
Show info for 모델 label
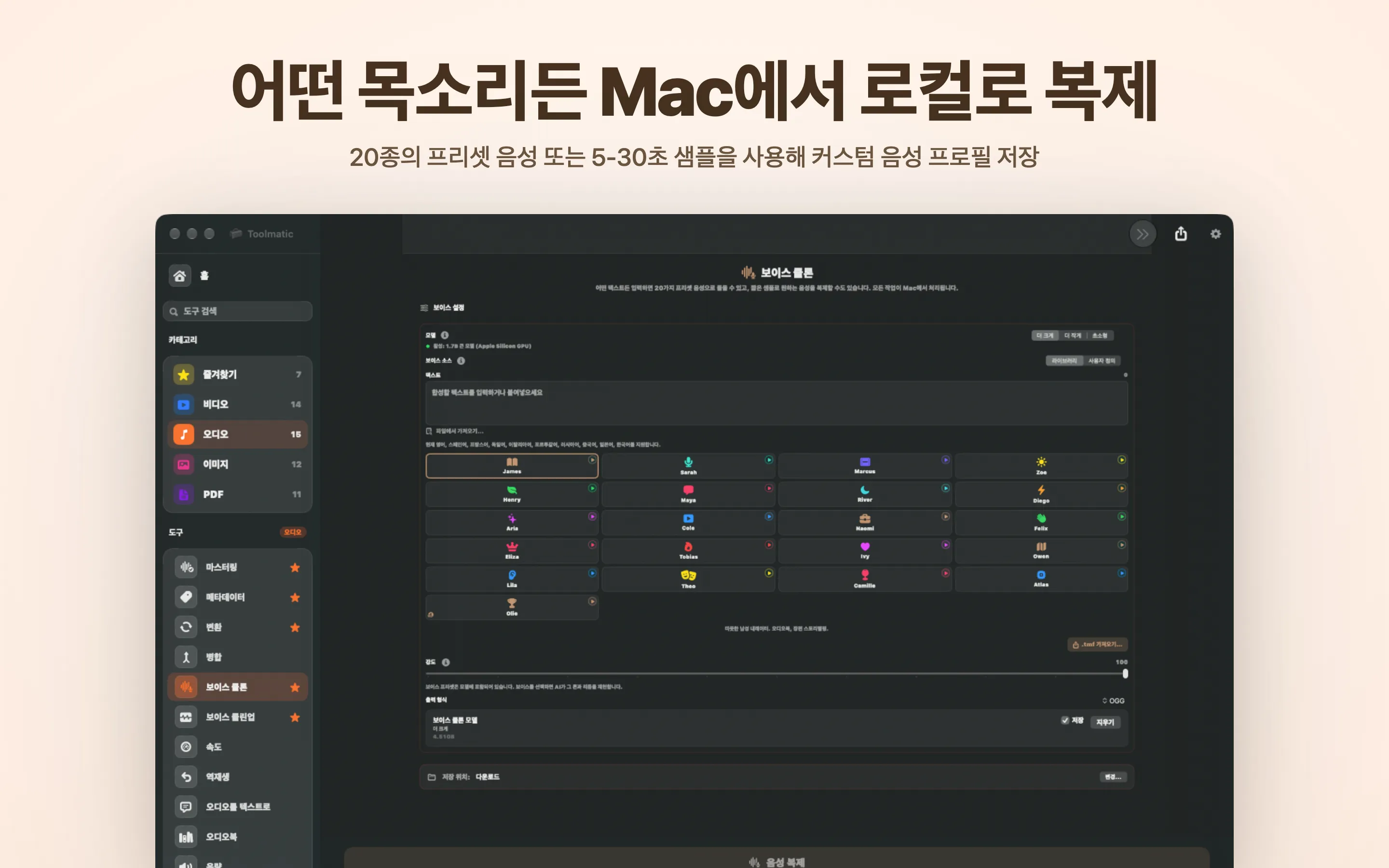pyautogui.click(x=445, y=335)
